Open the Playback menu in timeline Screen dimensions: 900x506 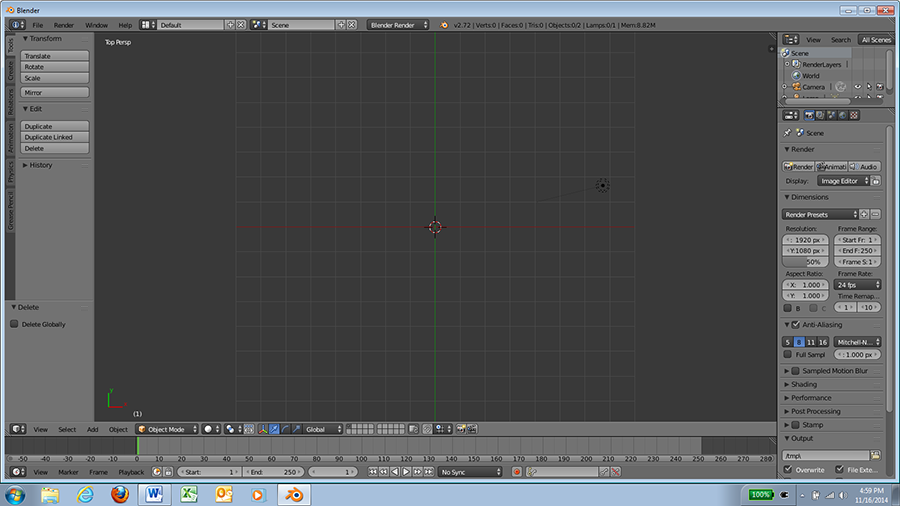click(131, 472)
